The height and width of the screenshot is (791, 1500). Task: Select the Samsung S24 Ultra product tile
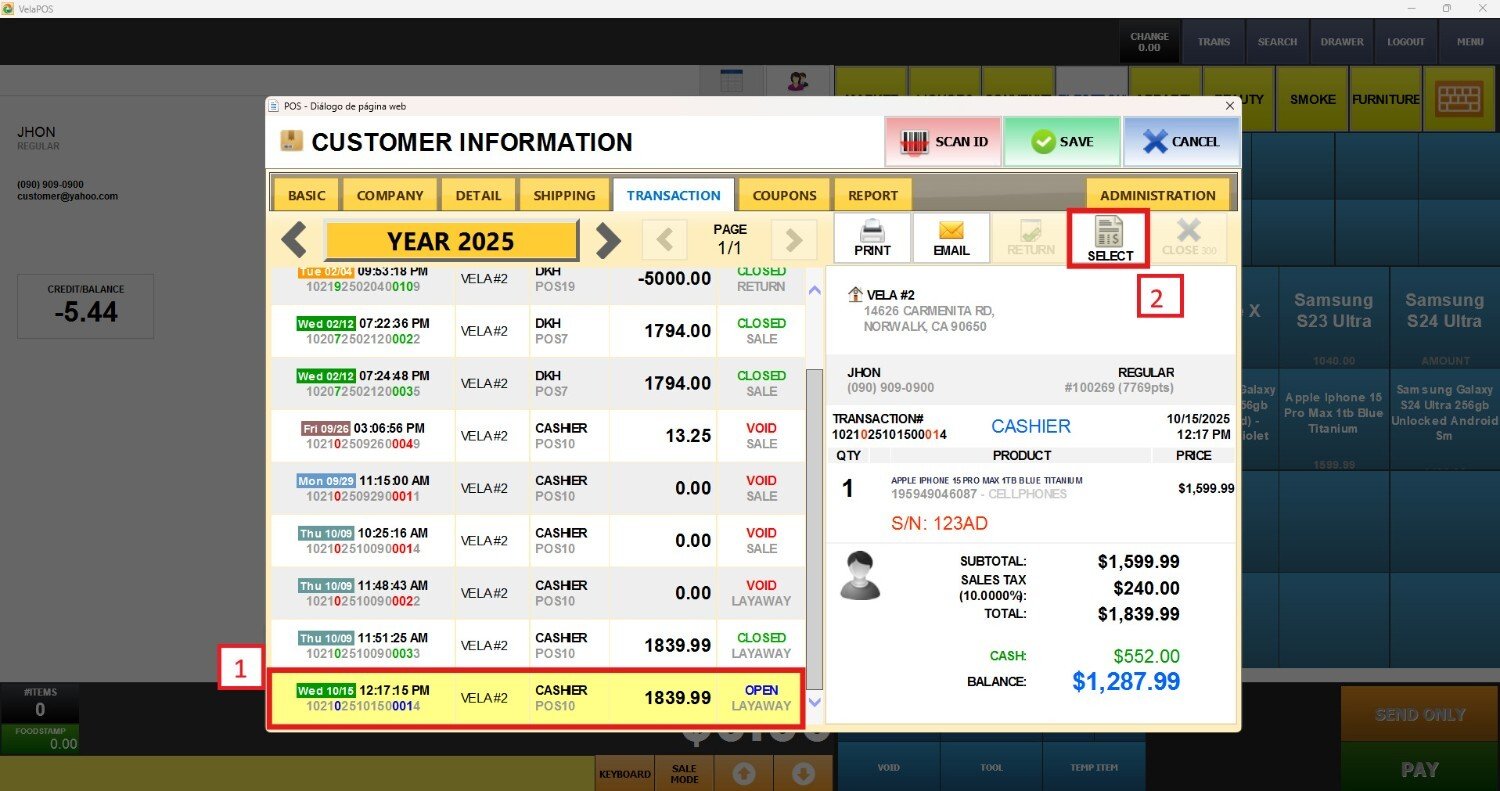click(x=1445, y=311)
